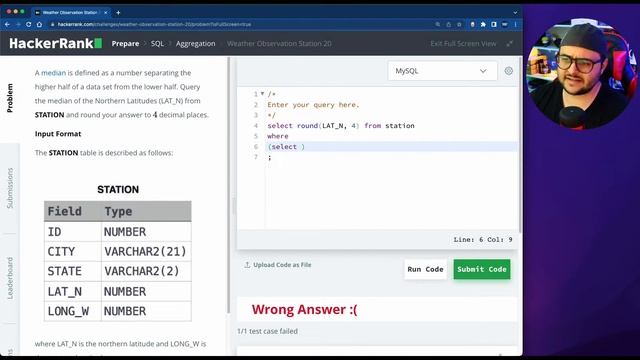The image size is (640, 360).
Task: Go to Aggregation in breadcrumb
Action: tap(196, 44)
